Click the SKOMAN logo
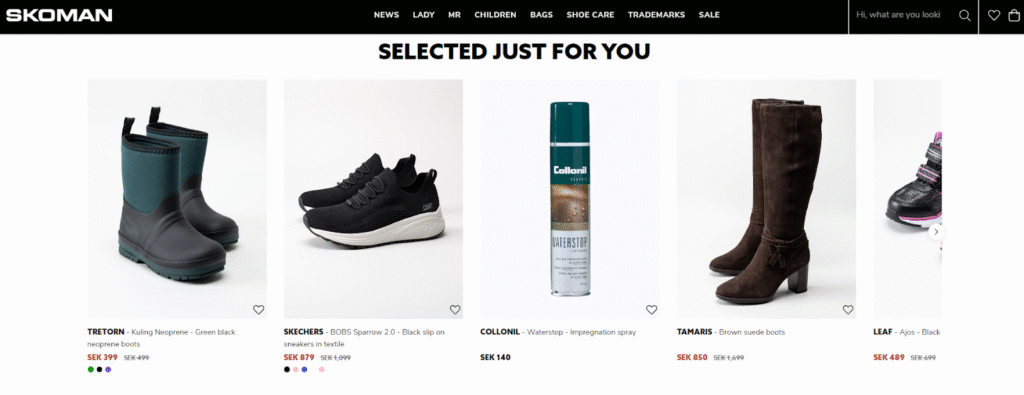1024x395 pixels. click(59, 15)
